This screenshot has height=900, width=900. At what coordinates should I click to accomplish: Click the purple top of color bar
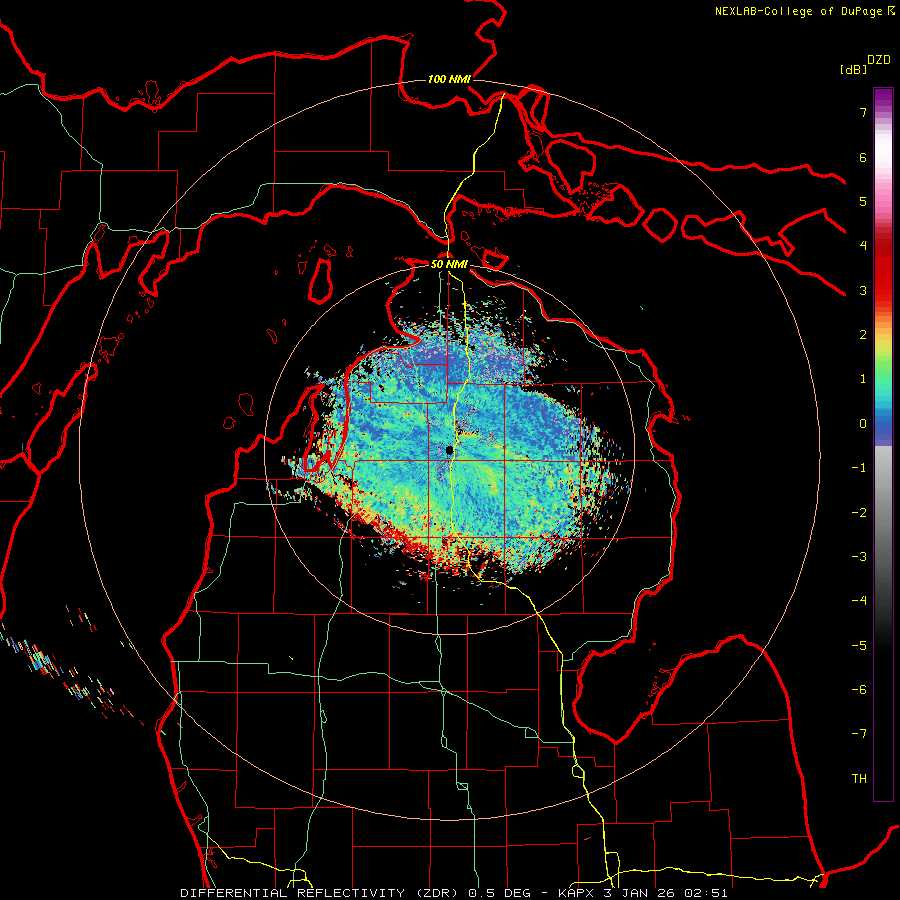click(883, 98)
